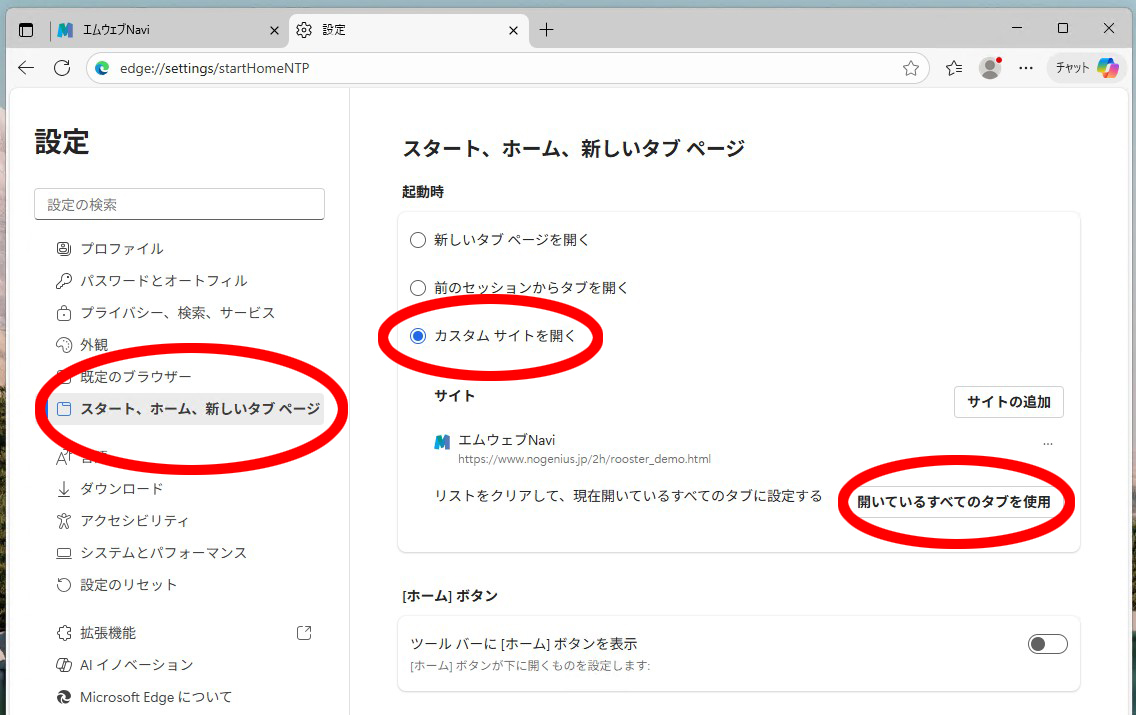Image resolution: width=1136 pixels, height=715 pixels.
Task: Click the サイトの追加 button
Action: pos(1008,402)
